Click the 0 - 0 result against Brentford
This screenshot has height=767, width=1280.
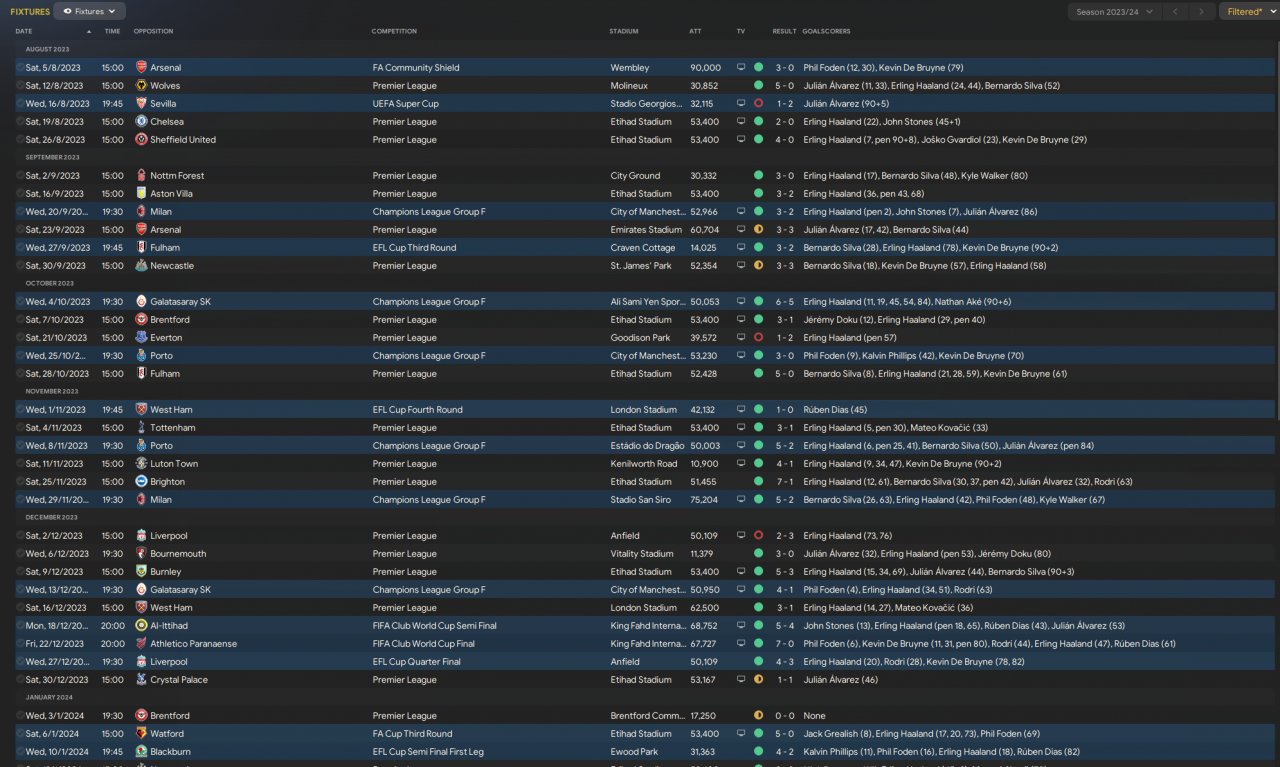point(784,716)
